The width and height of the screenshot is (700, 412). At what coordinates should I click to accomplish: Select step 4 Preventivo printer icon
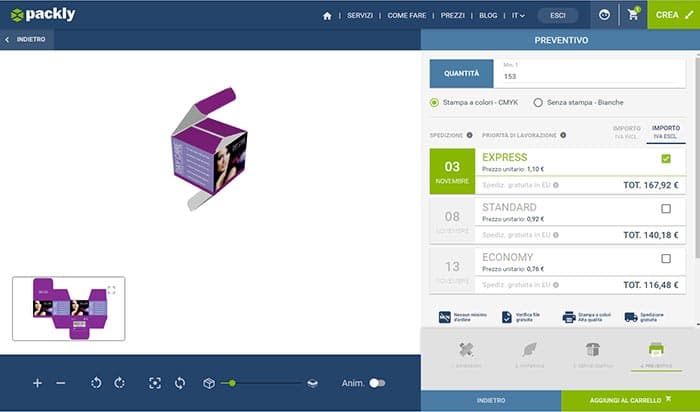pyautogui.click(x=656, y=349)
